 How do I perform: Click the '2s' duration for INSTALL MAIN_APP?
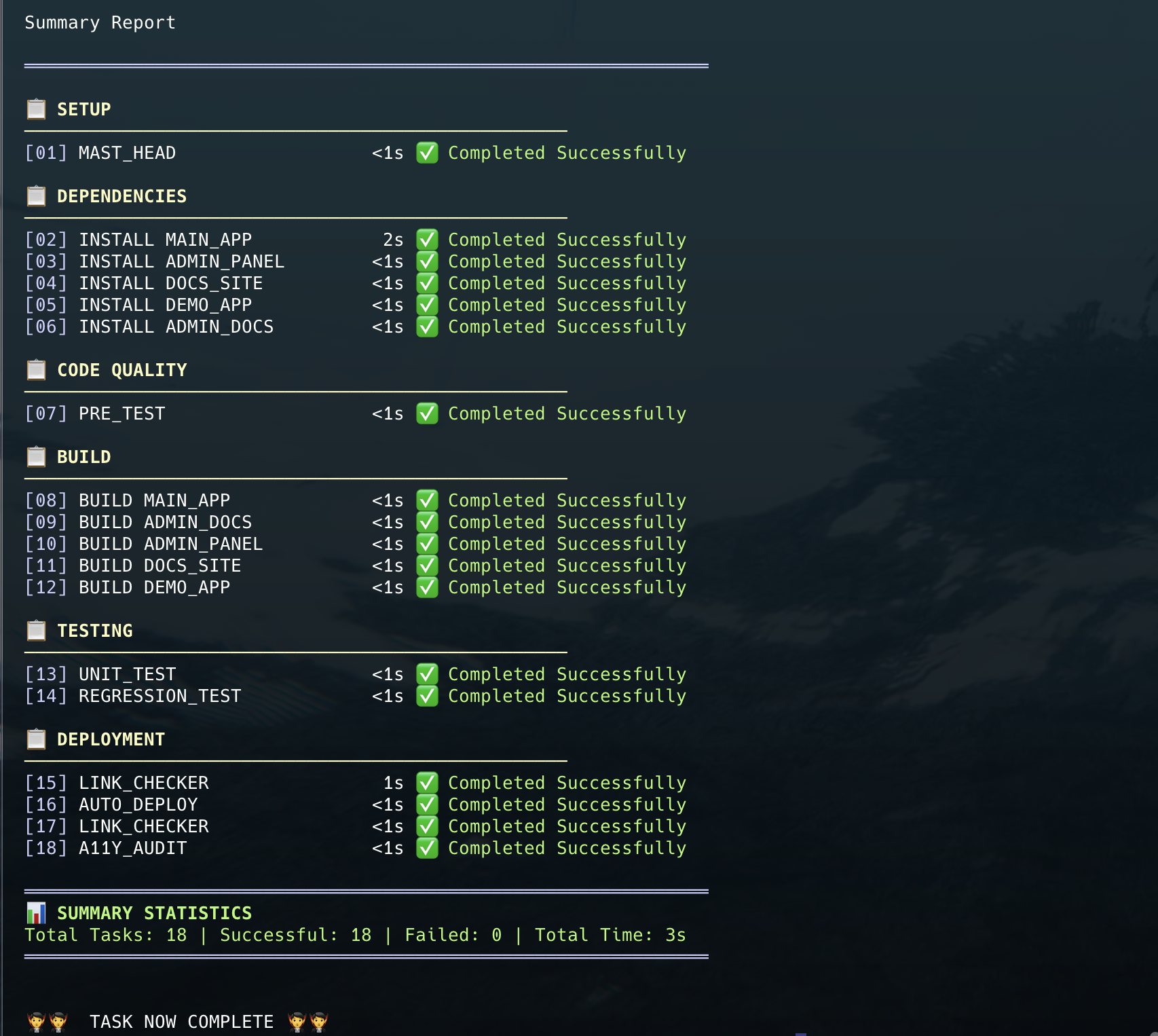tap(394, 240)
